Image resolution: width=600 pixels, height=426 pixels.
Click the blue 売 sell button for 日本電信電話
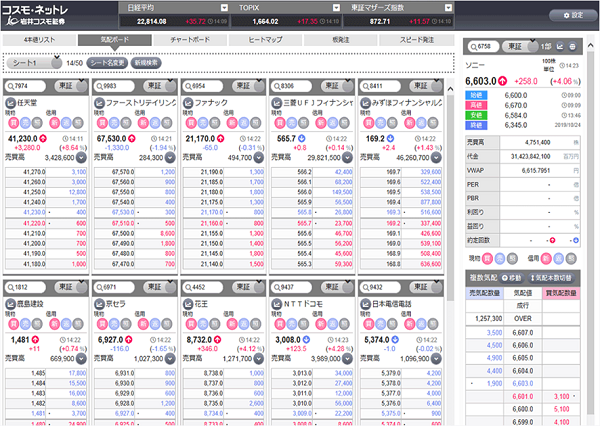(x=380, y=324)
